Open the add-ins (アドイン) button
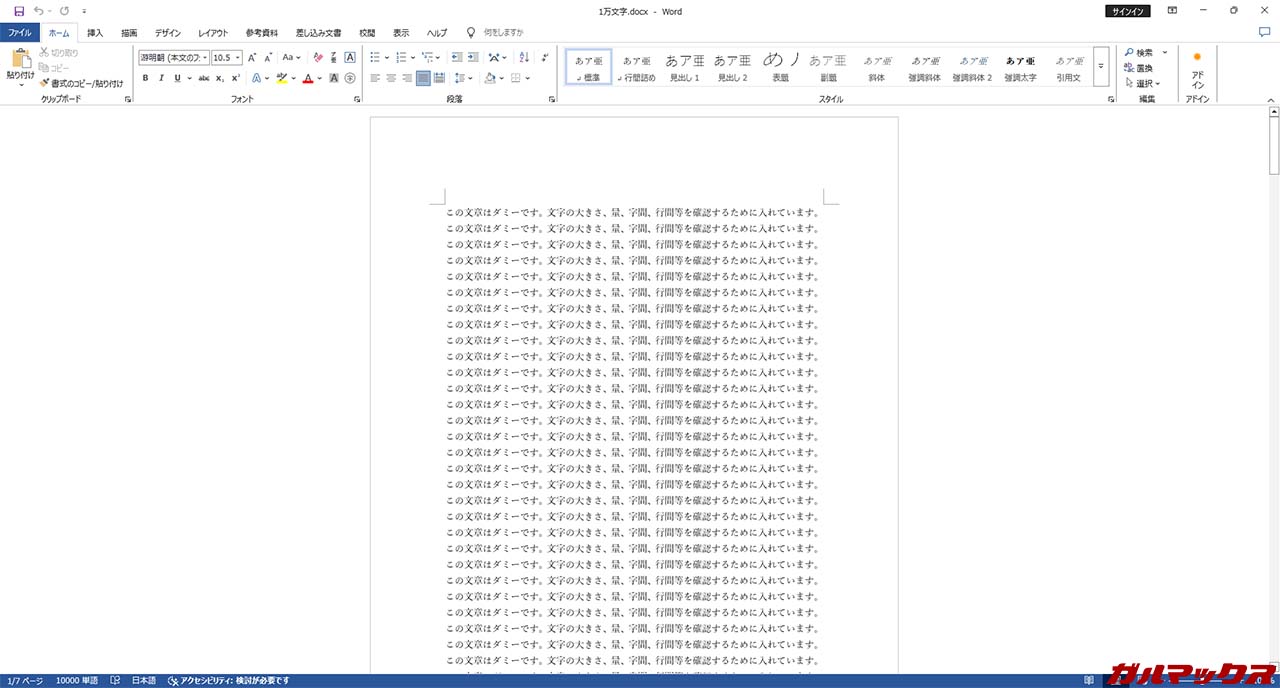Image resolution: width=1280 pixels, height=688 pixels. click(1197, 72)
